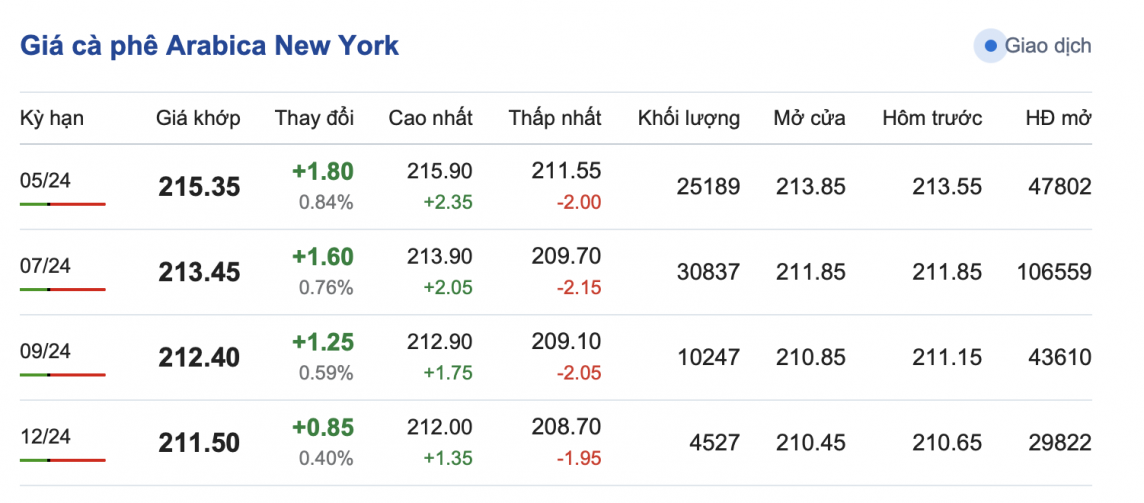
Task: Sort by the Khối lượng column header
Action: pyautogui.click(x=689, y=118)
